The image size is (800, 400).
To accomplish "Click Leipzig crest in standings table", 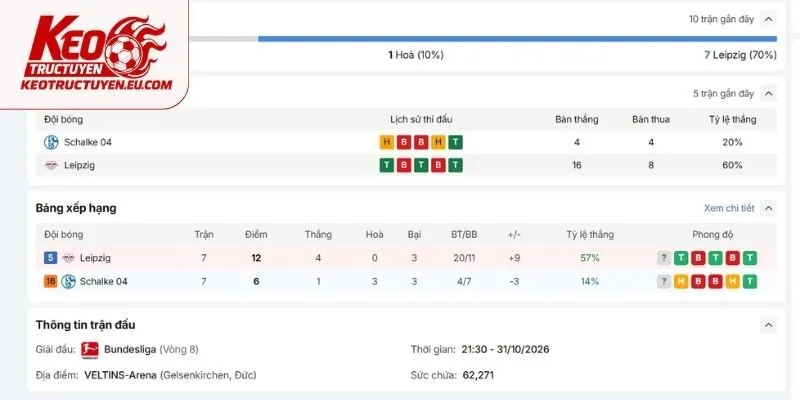I will point(68,258).
